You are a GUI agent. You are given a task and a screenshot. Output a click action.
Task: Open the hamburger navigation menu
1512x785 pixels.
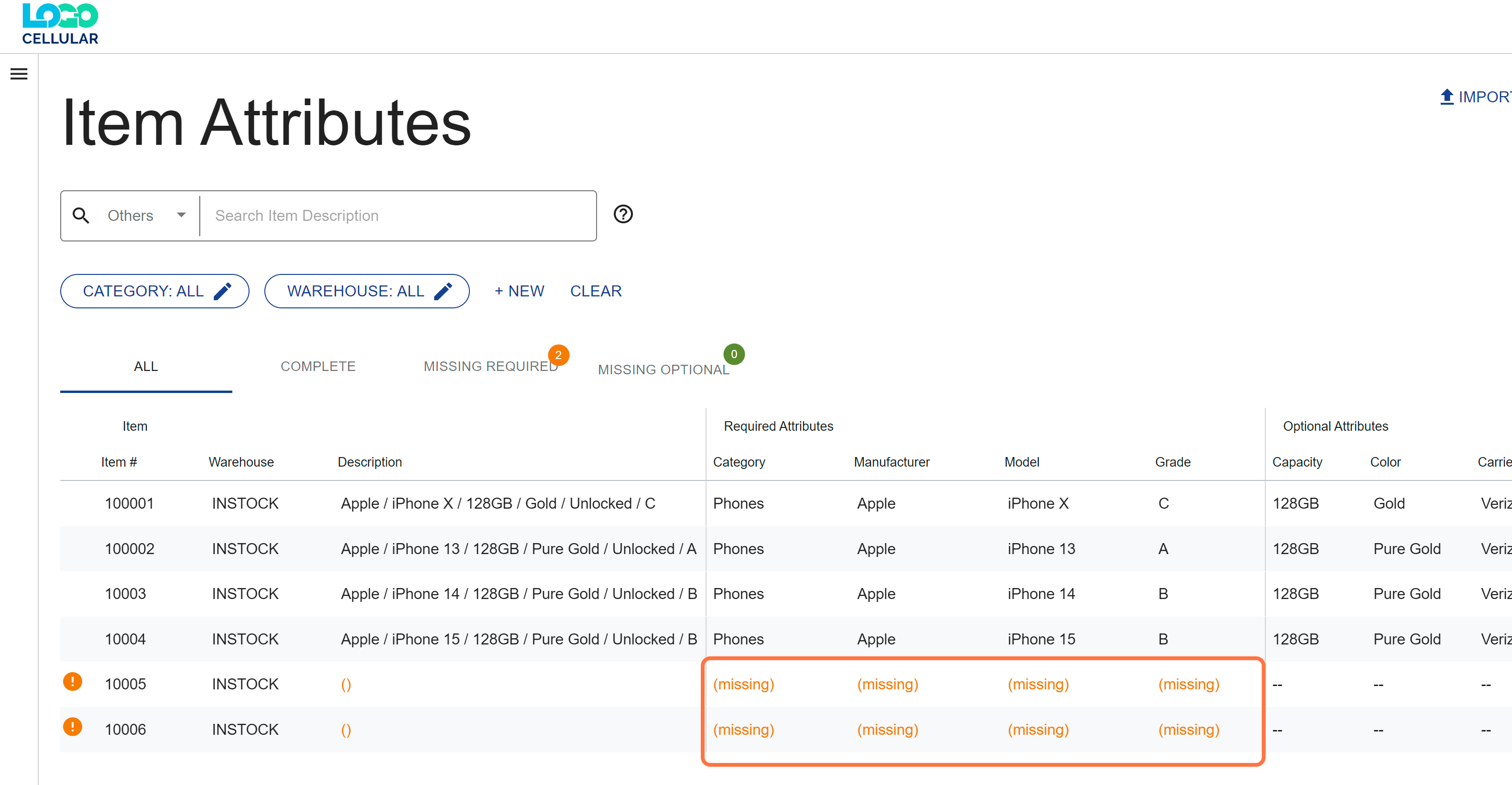point(19,74)
